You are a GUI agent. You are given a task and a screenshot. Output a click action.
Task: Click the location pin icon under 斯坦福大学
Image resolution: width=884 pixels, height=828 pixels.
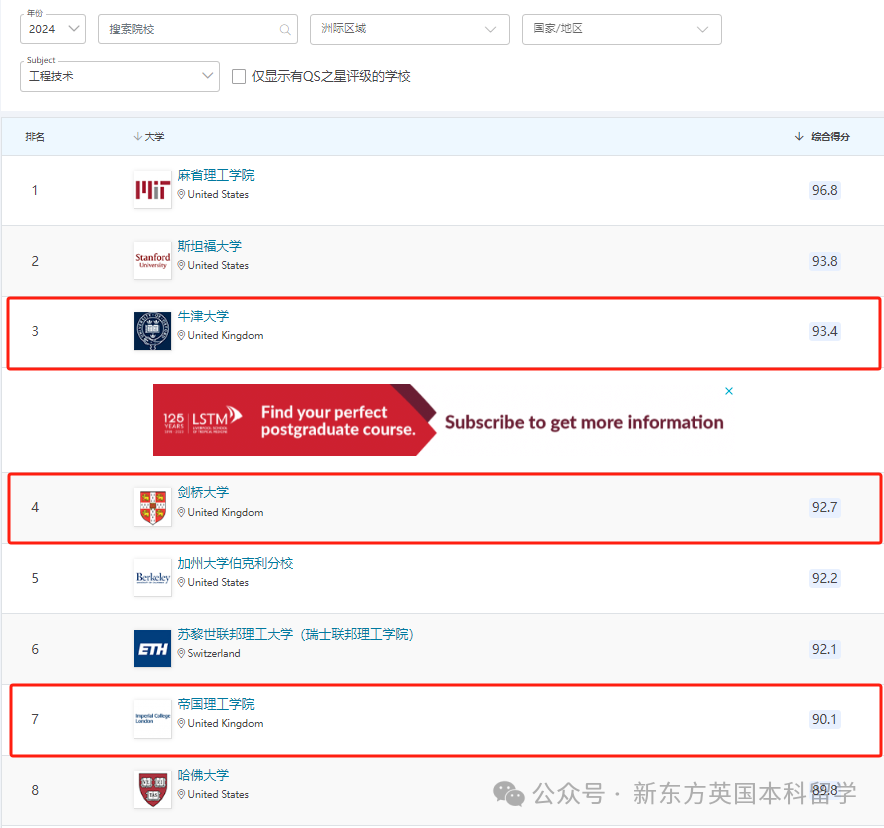(x=182, y=265)
